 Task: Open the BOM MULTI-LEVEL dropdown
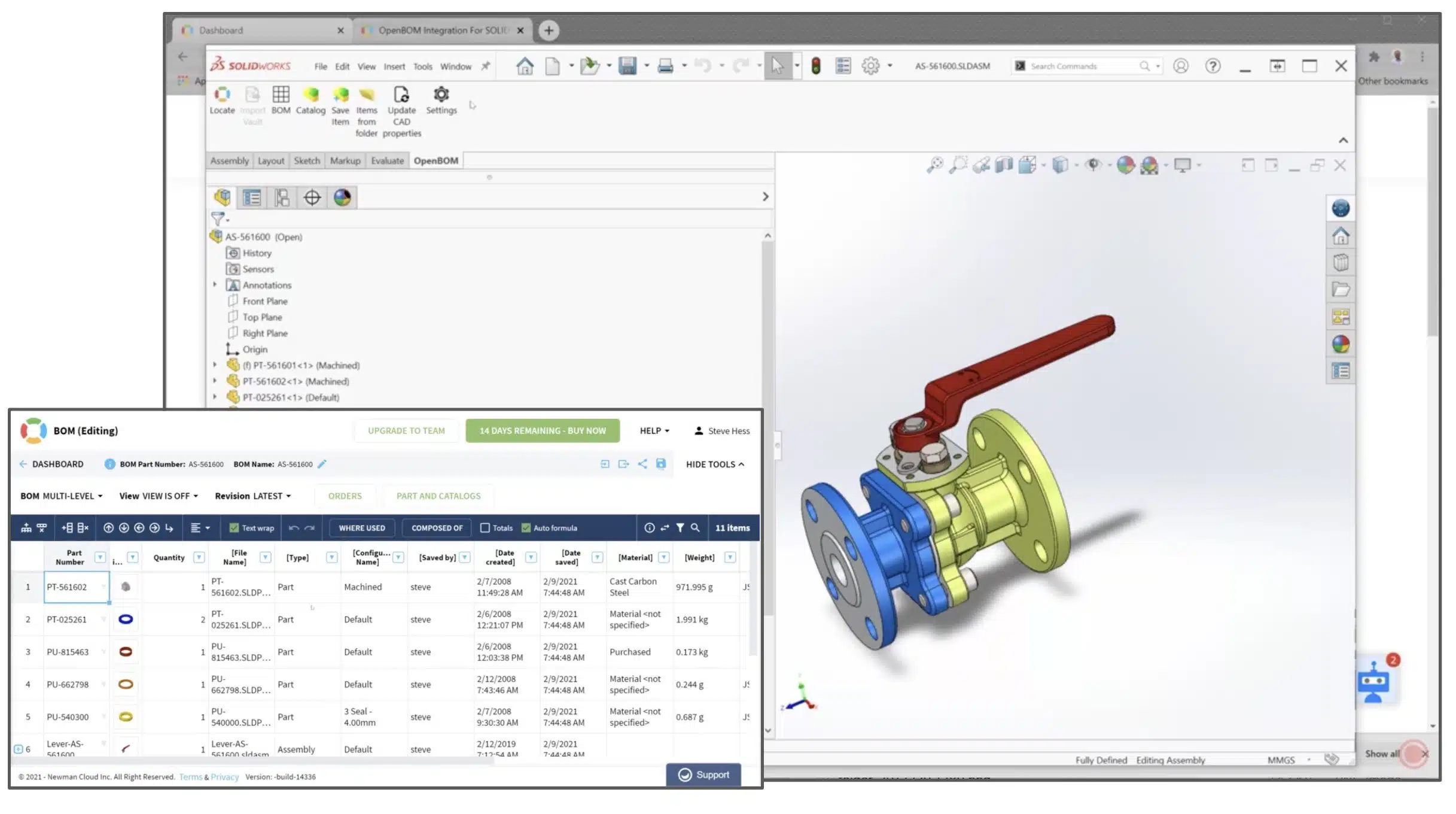(x=62, y=496)
